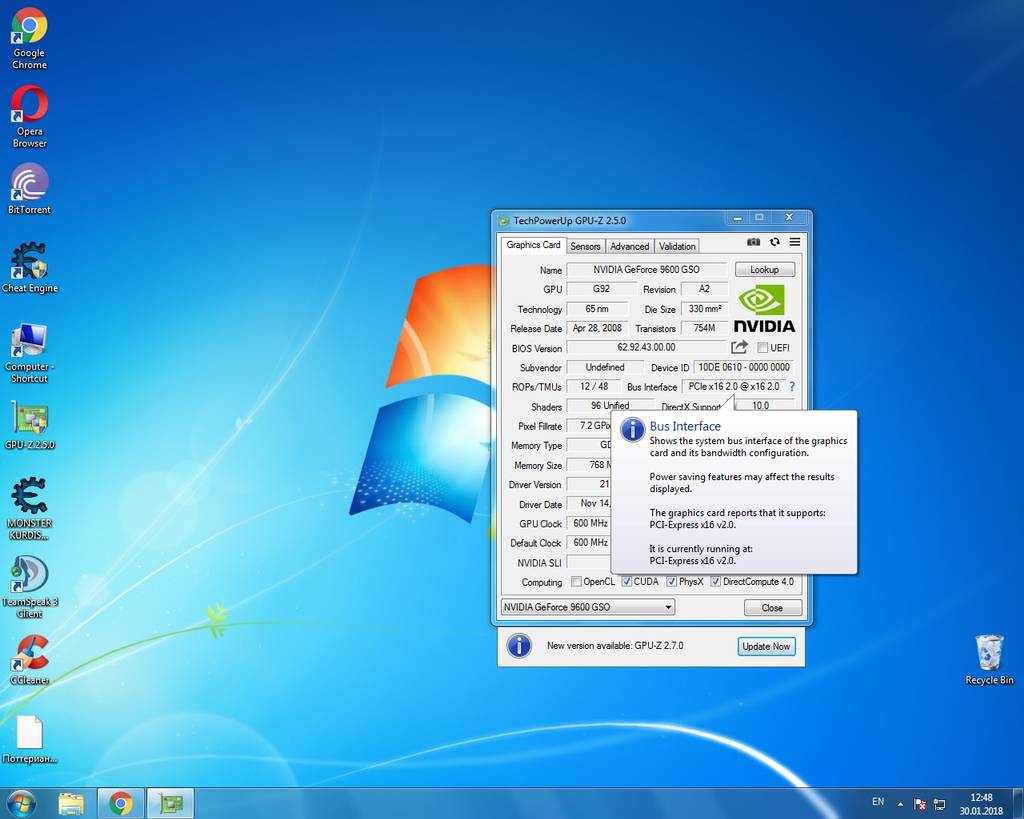Screen dimensions: 1024x819
Task: Click the Name field NVIDIA GeForce 9600 GSO
Action: tap(647, 269)
